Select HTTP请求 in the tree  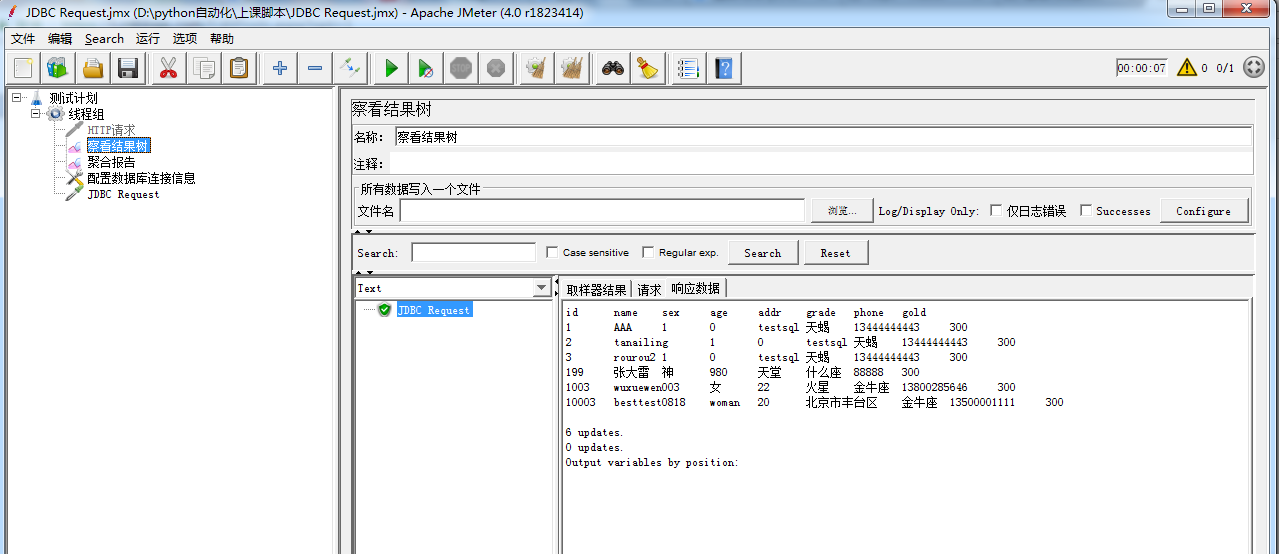point(111,130)
